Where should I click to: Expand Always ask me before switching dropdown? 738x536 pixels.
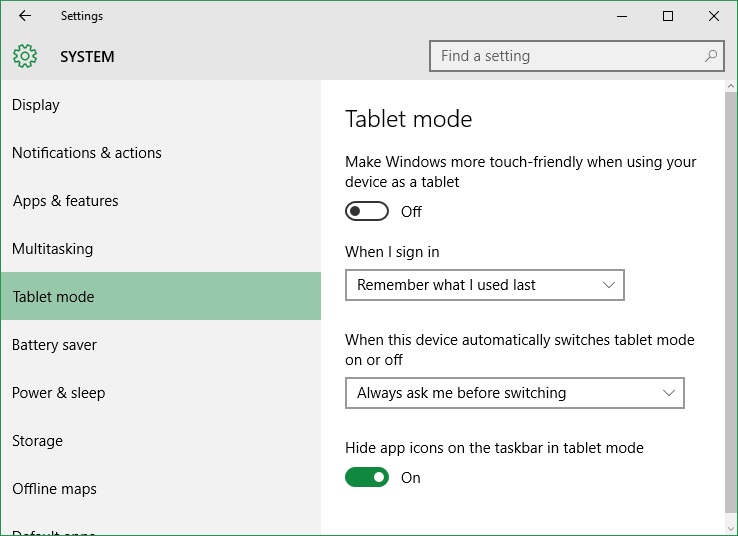pyautogui.click(x=514, y=392)
